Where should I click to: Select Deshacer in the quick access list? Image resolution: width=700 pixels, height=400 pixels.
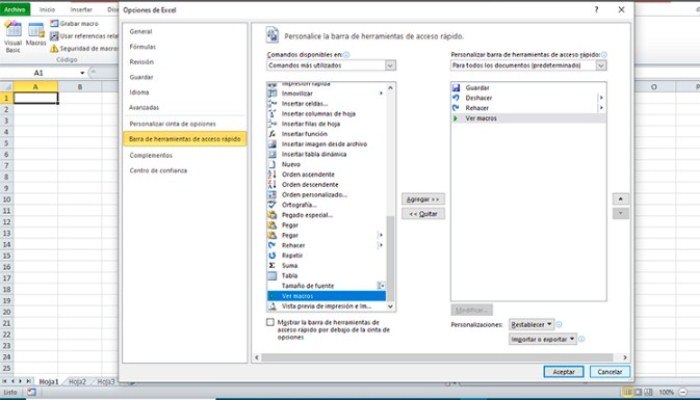coord(528,98)
